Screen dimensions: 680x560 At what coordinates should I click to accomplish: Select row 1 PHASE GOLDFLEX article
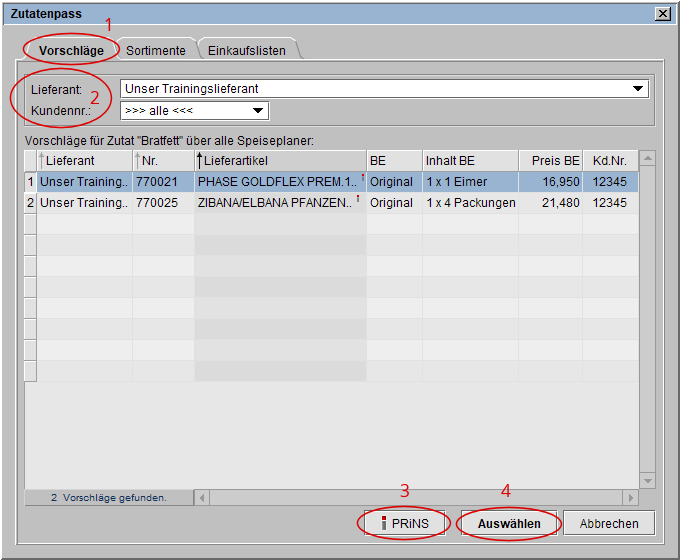(x=275, y=182)
